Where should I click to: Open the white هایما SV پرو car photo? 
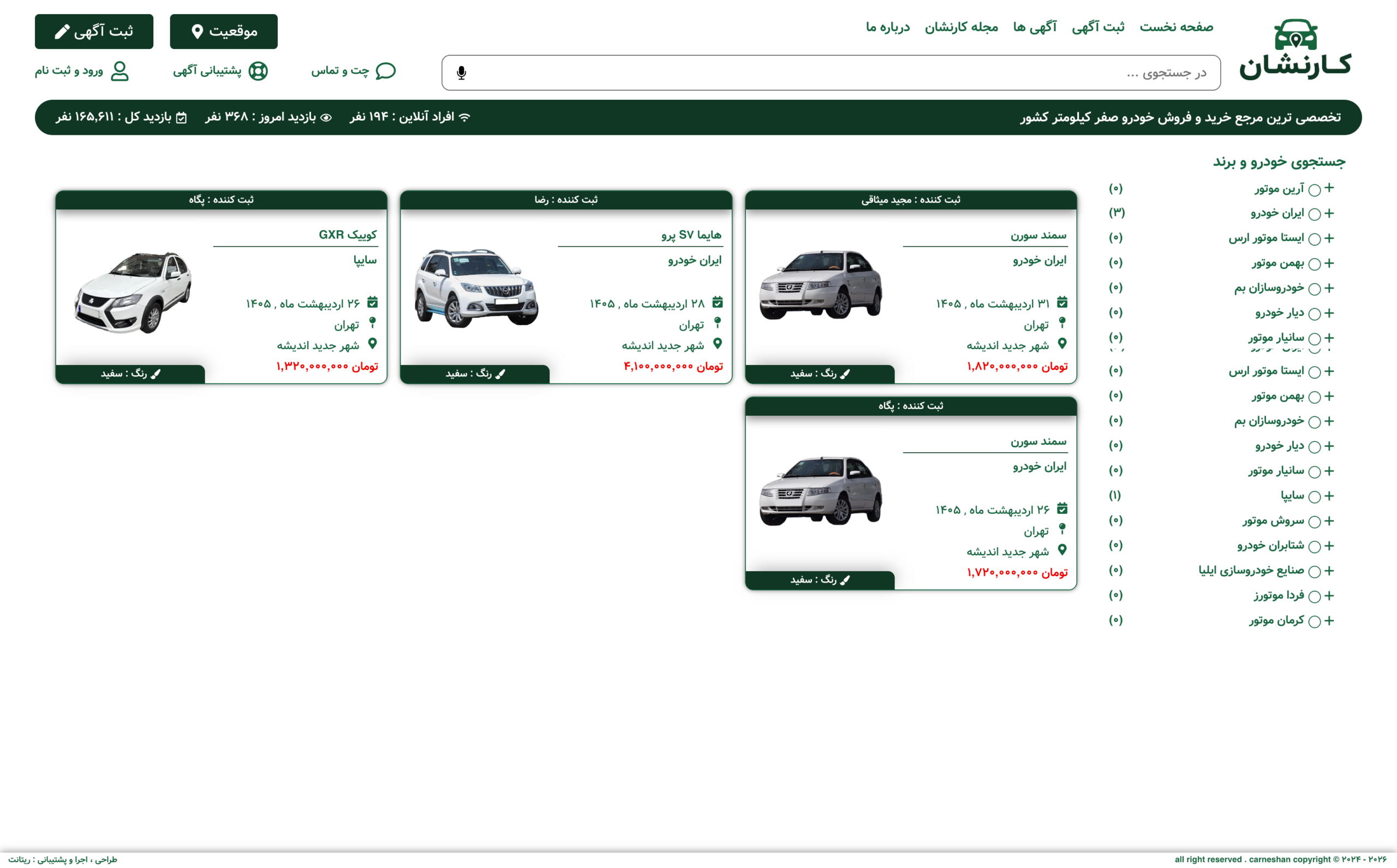pos(476,288)
